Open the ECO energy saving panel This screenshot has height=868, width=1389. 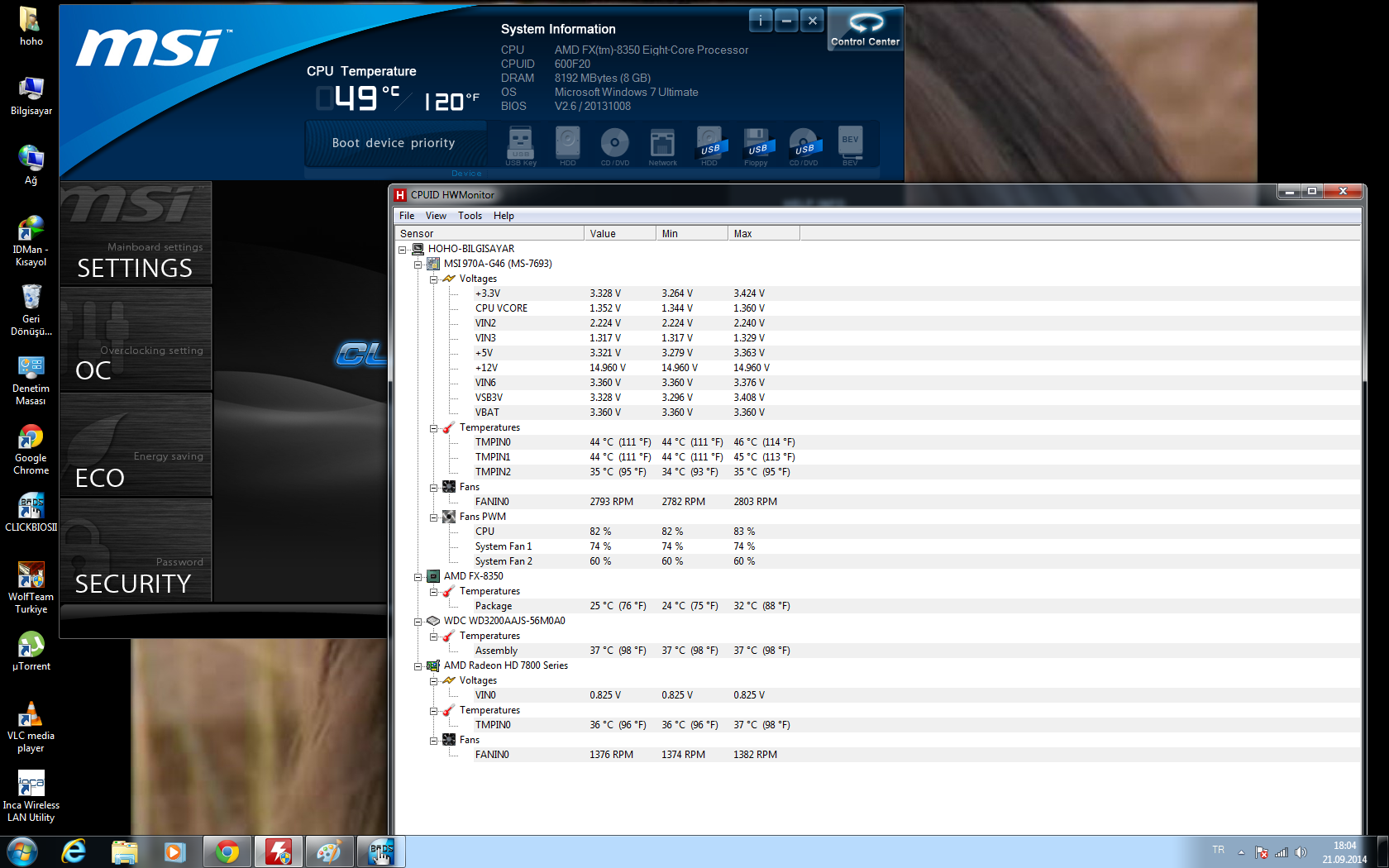pyautogui.click(x=136, y=445)
